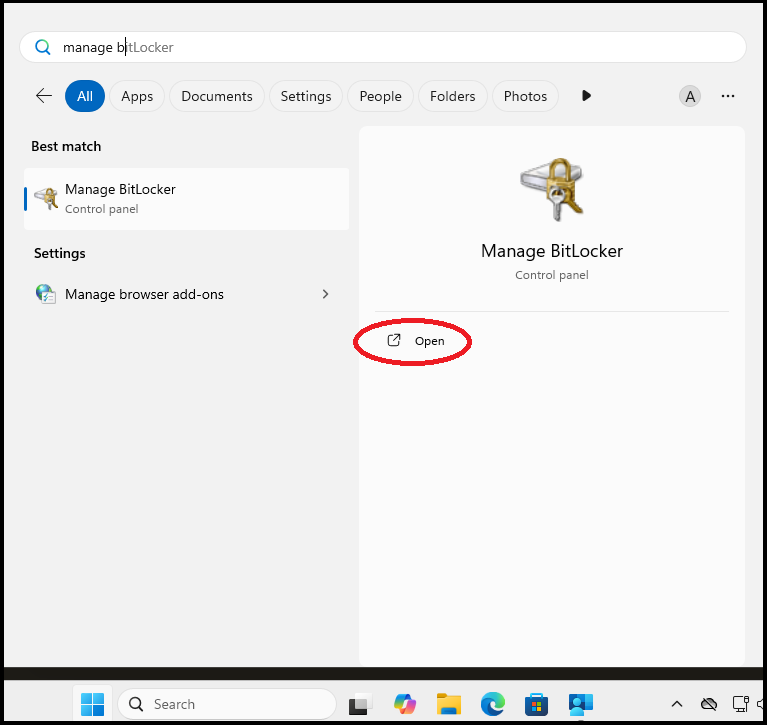Filter results by People

pos(380,96)
